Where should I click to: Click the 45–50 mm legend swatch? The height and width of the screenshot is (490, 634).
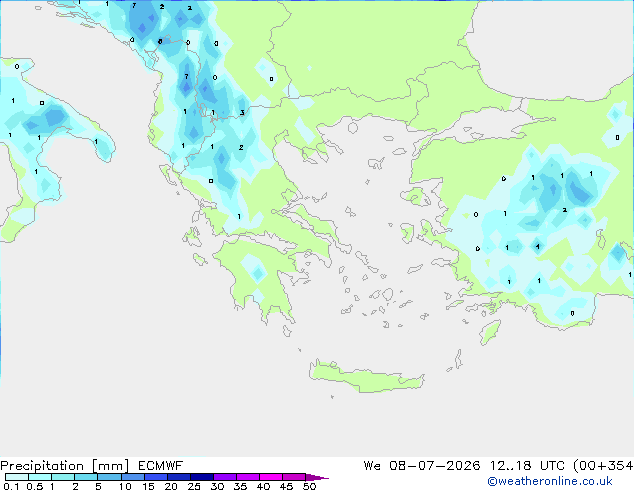294,477
